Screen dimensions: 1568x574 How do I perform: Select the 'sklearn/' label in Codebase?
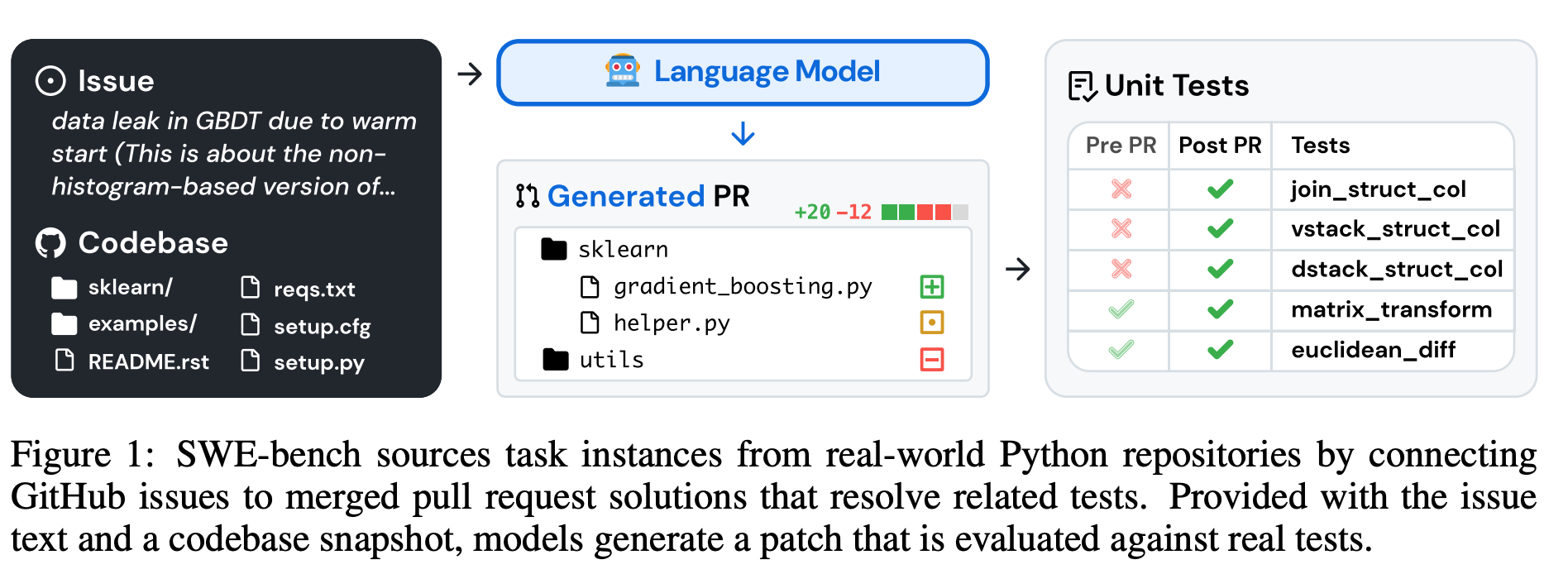131,287
